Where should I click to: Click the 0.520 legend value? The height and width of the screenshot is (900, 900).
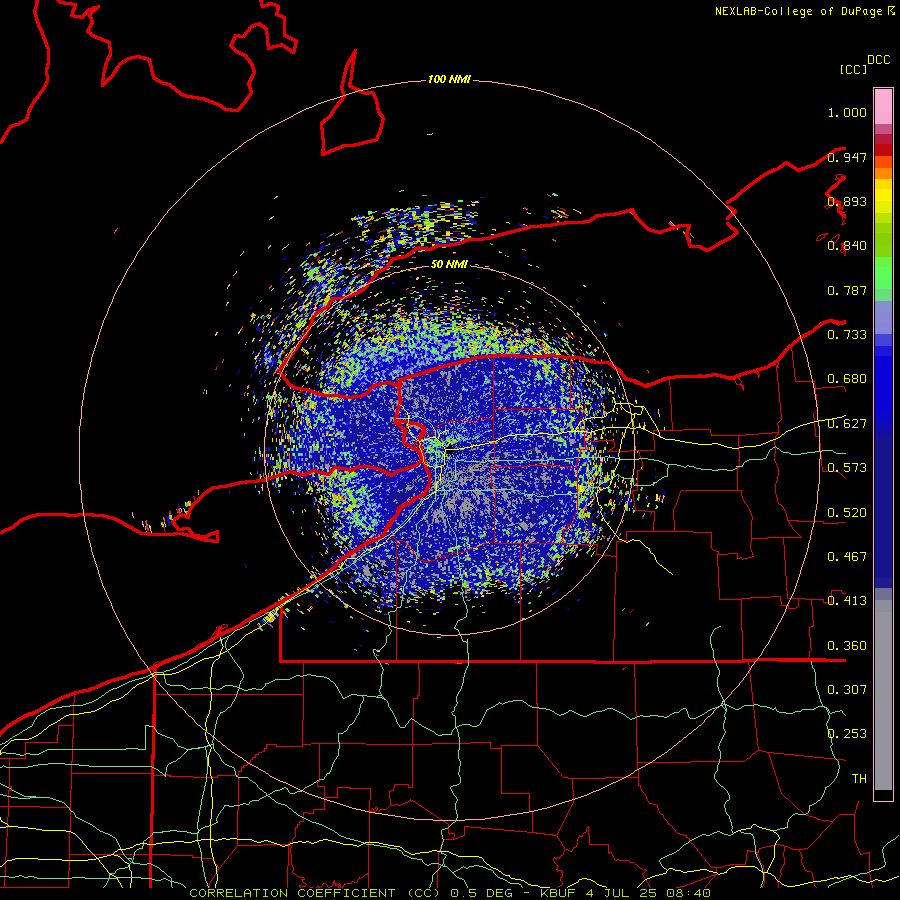pos(847,513)
